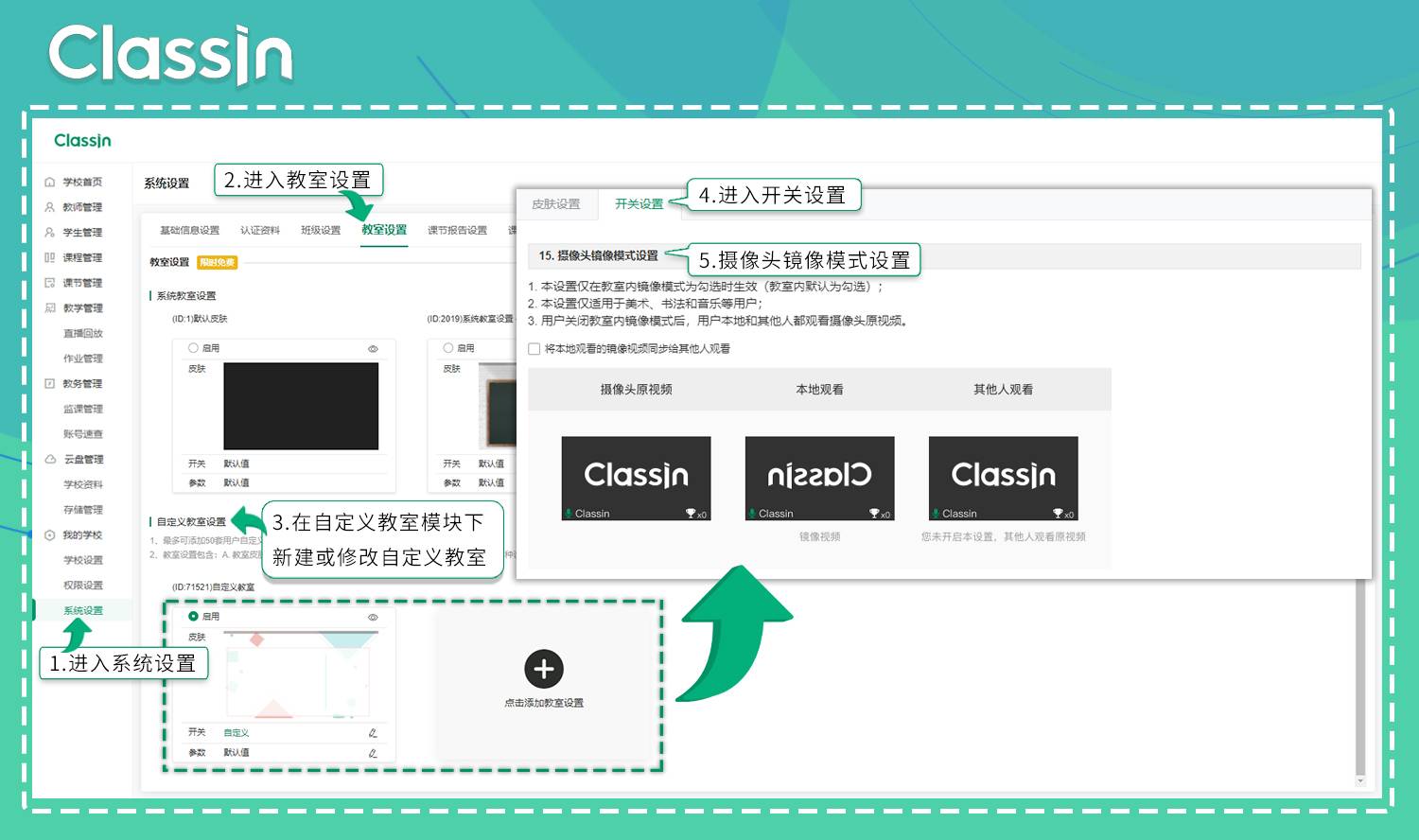Image resolution: width=1419 pixels, height=840 pixels.
Task: Open the 课节报告设置 tab
Action: [457, 230]
